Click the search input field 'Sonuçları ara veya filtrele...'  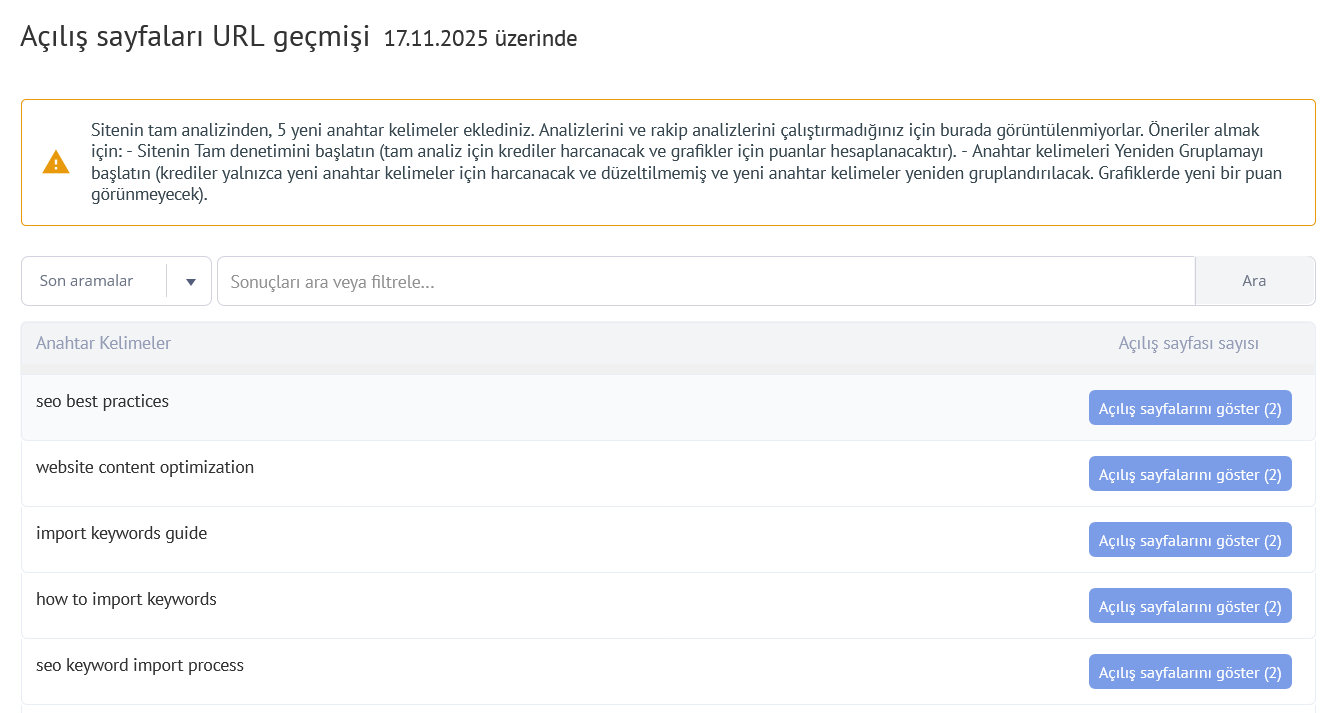coord(700,281)
